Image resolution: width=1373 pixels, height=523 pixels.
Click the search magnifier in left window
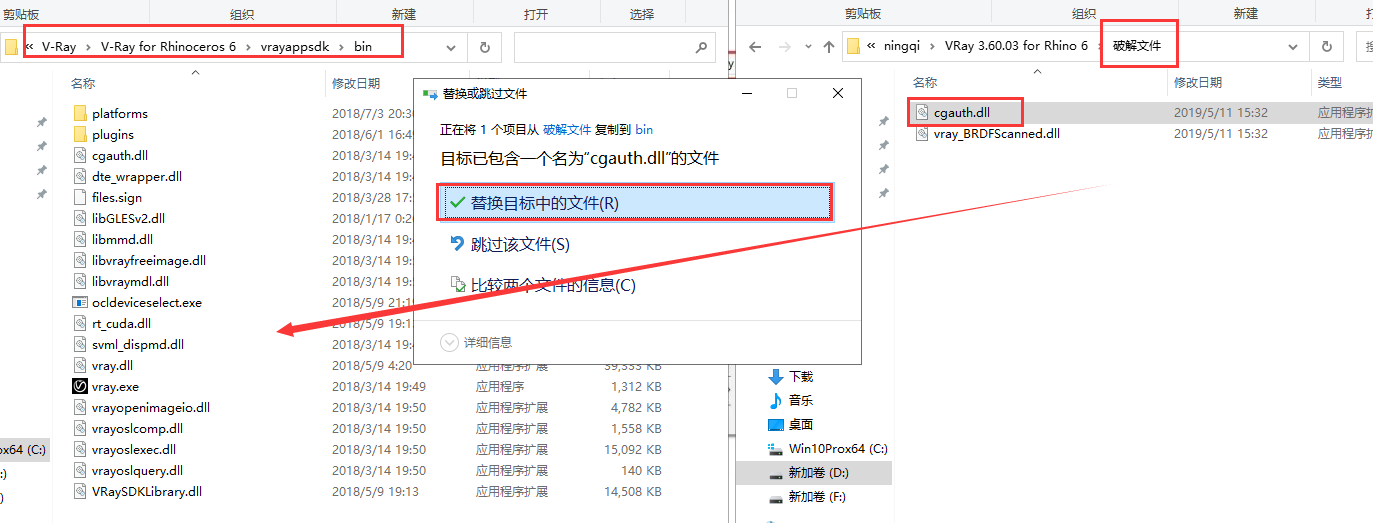(702, 47)
